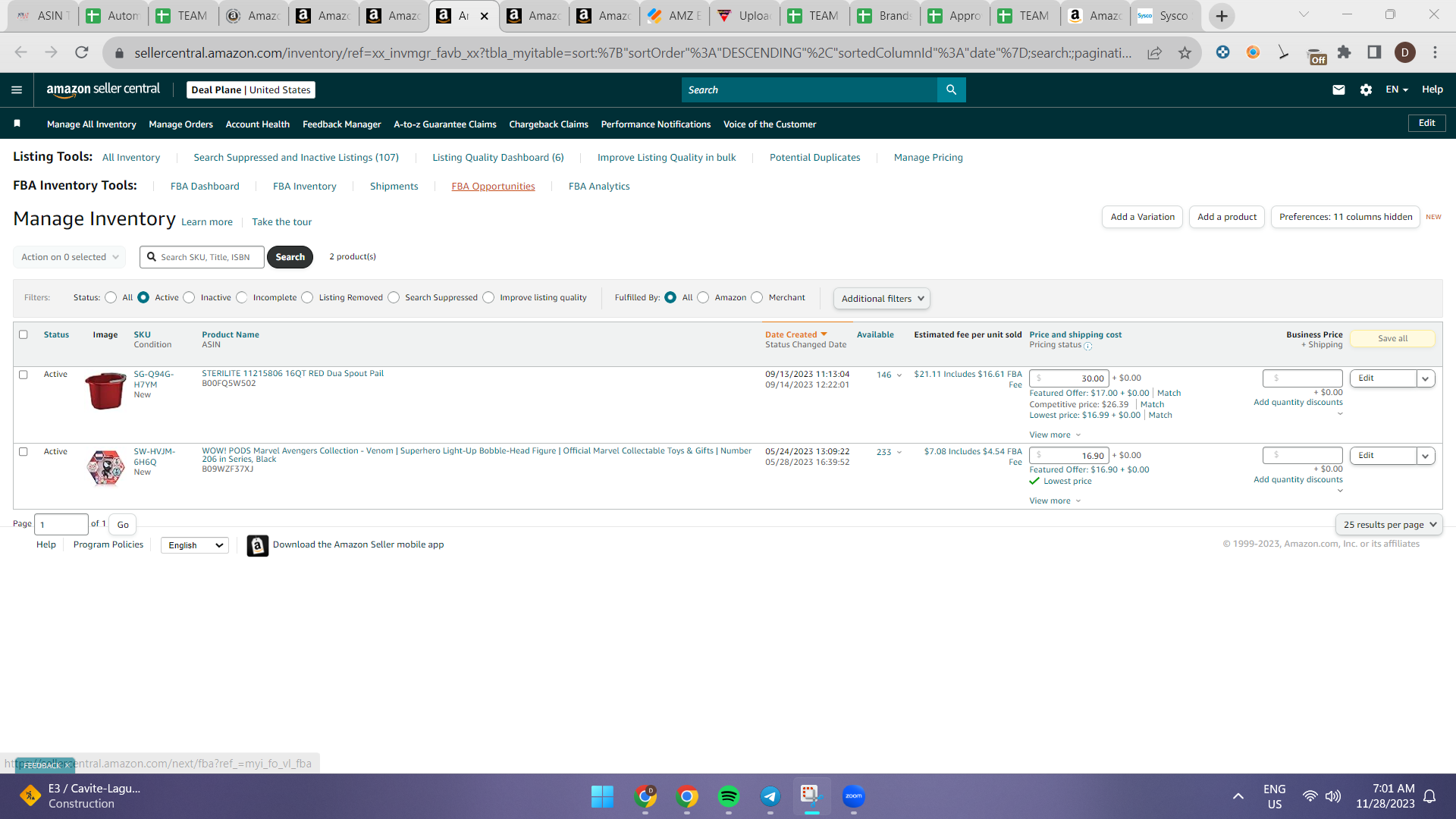
Task: Check the select-all header checkbox
Action: click(x=24, y=334)
